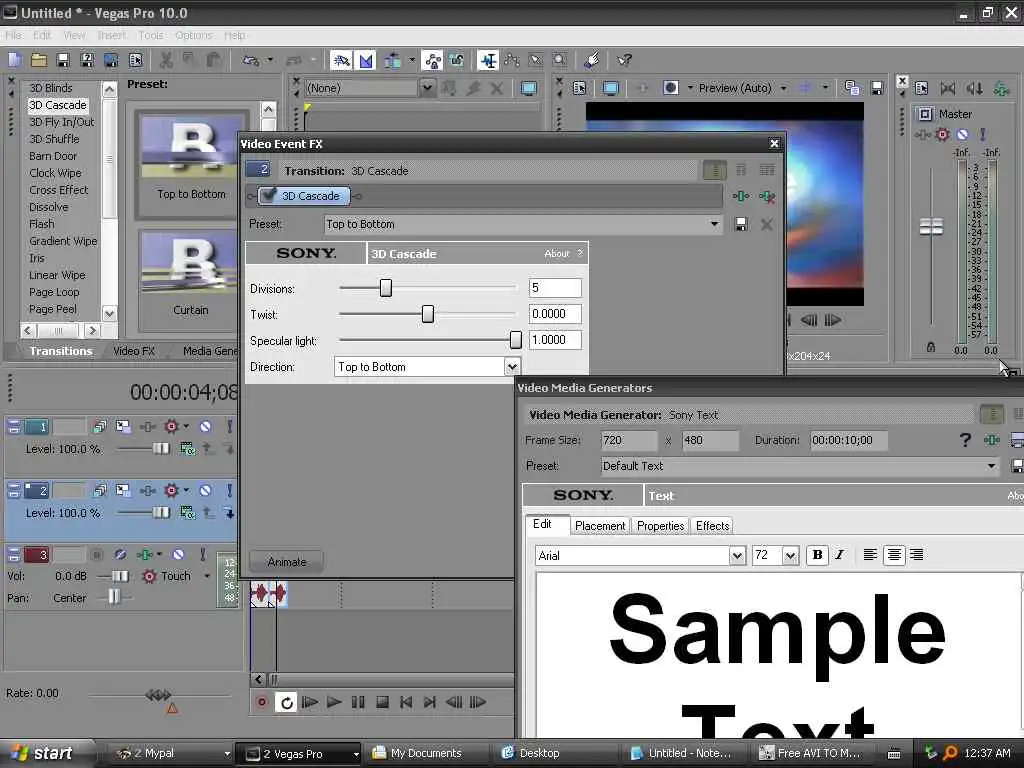This screenshot has height=768, width=1024.
Task: Open the Options menu
Action: tap(193, 35)
